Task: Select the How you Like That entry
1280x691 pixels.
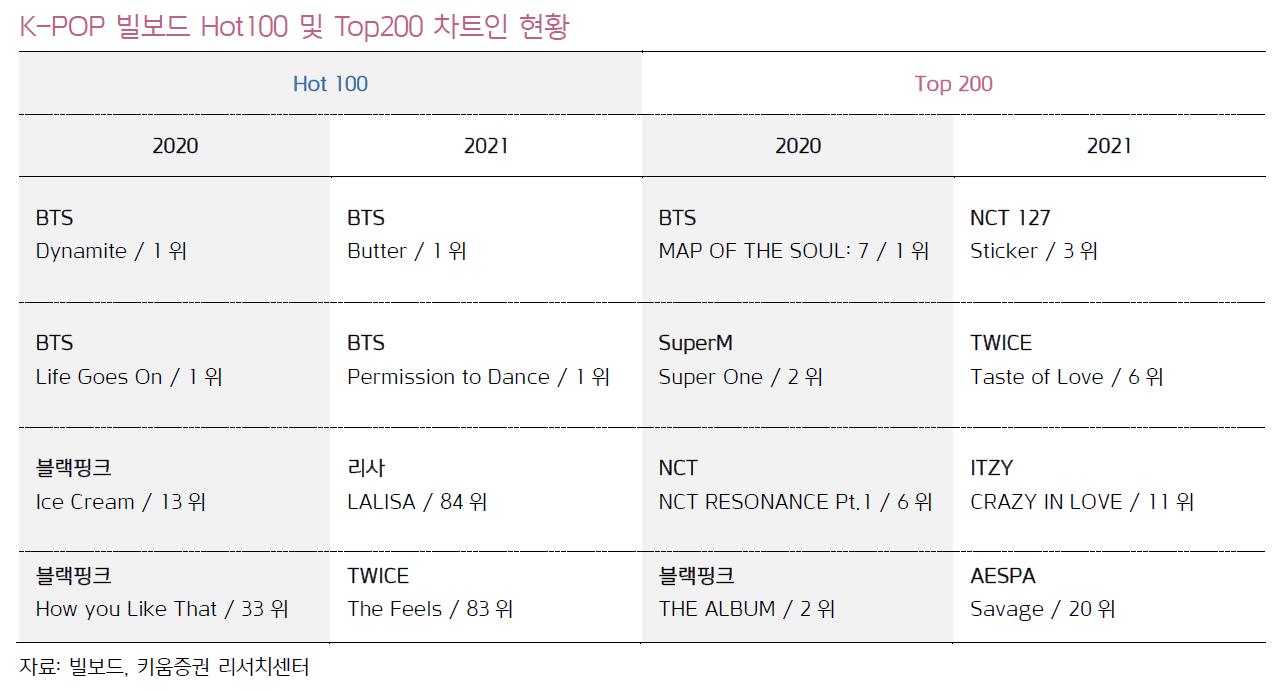Action: 174,597
